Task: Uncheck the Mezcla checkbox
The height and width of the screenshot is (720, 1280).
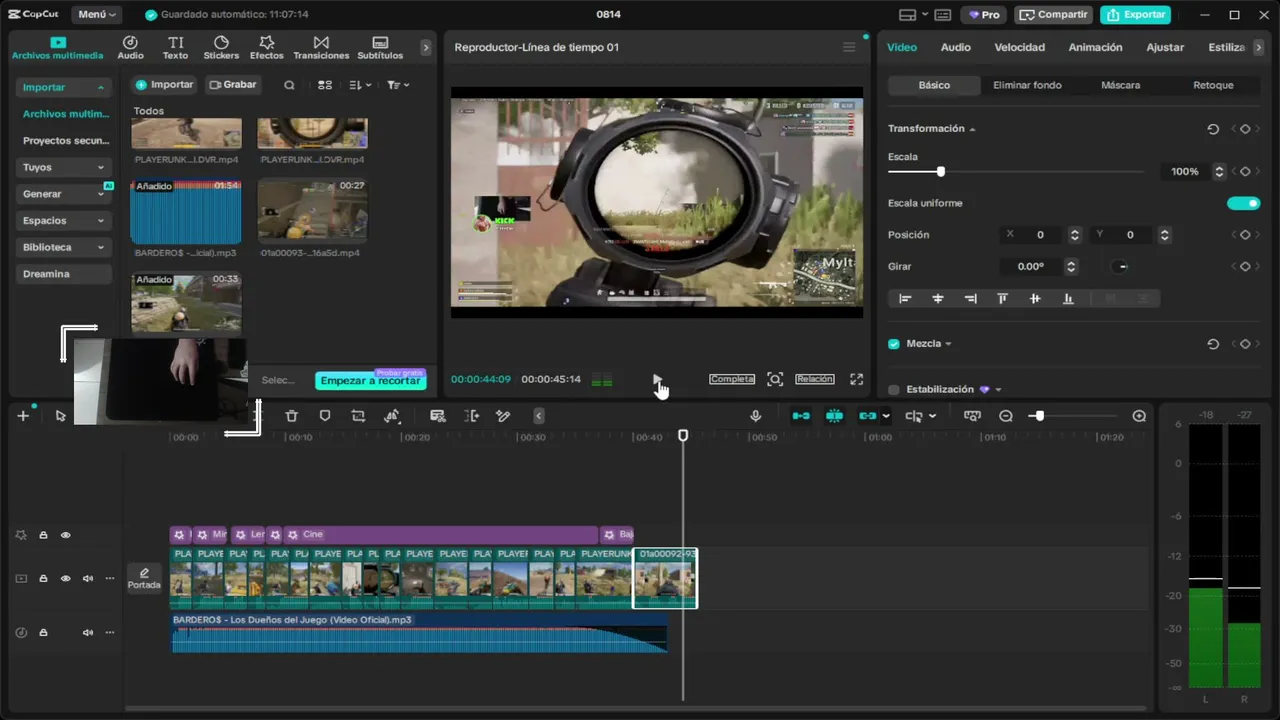Action: [x=894, y=344]
